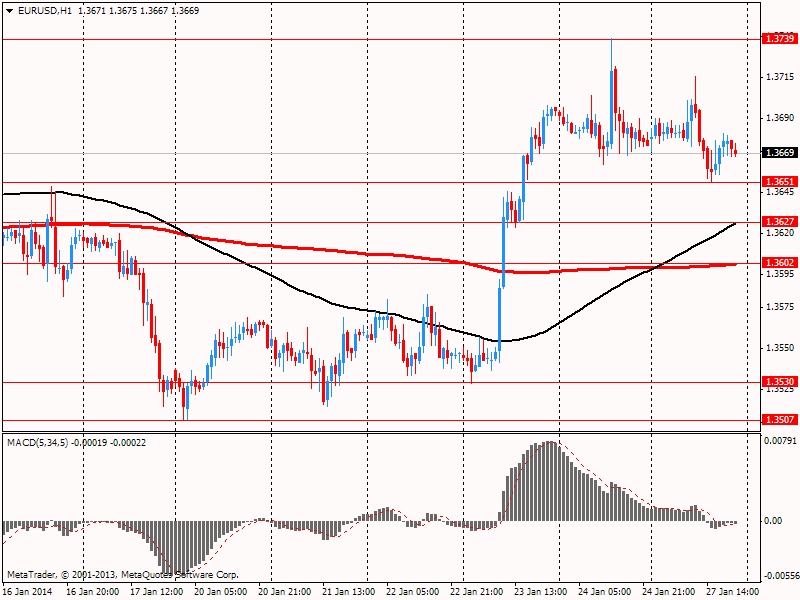The height and width of the screenshot is (600, 800).
Task: Click the 24 Jan 05:00 time axis label
Action: point(605,592)
